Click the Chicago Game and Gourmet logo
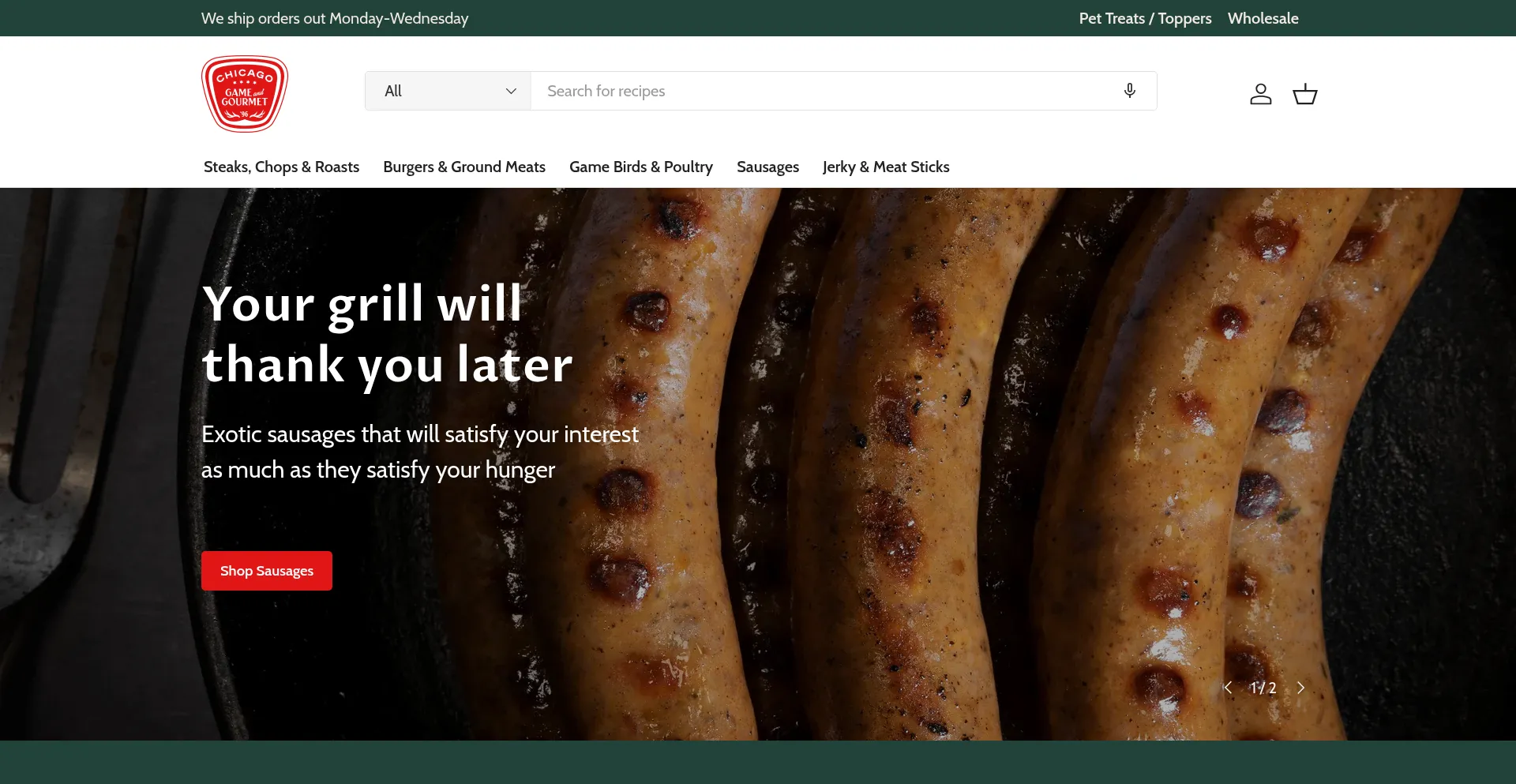1516x784 pixels. point(245,94)
